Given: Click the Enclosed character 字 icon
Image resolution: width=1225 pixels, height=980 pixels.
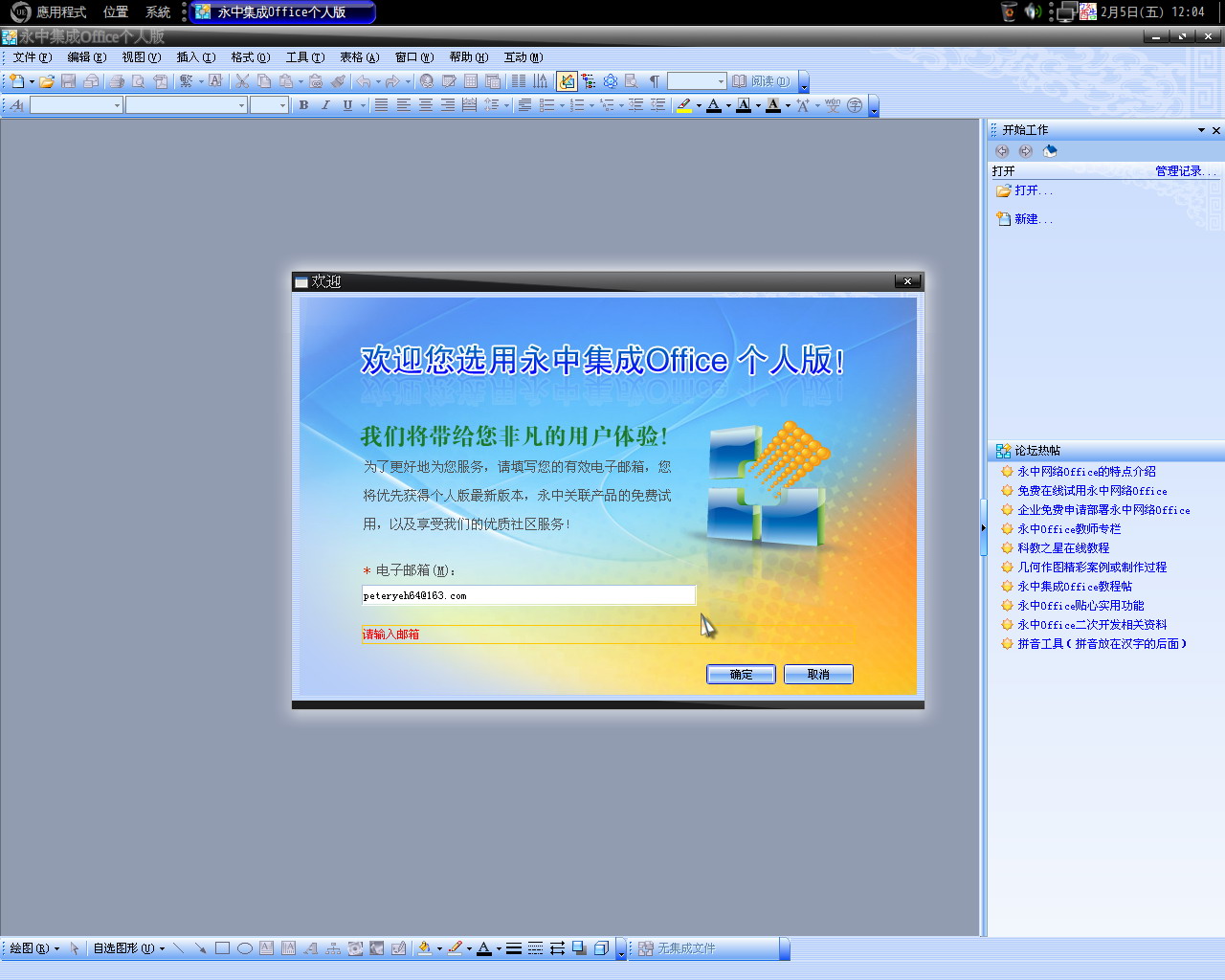Looking at the screenshot, I should point(855,105).
